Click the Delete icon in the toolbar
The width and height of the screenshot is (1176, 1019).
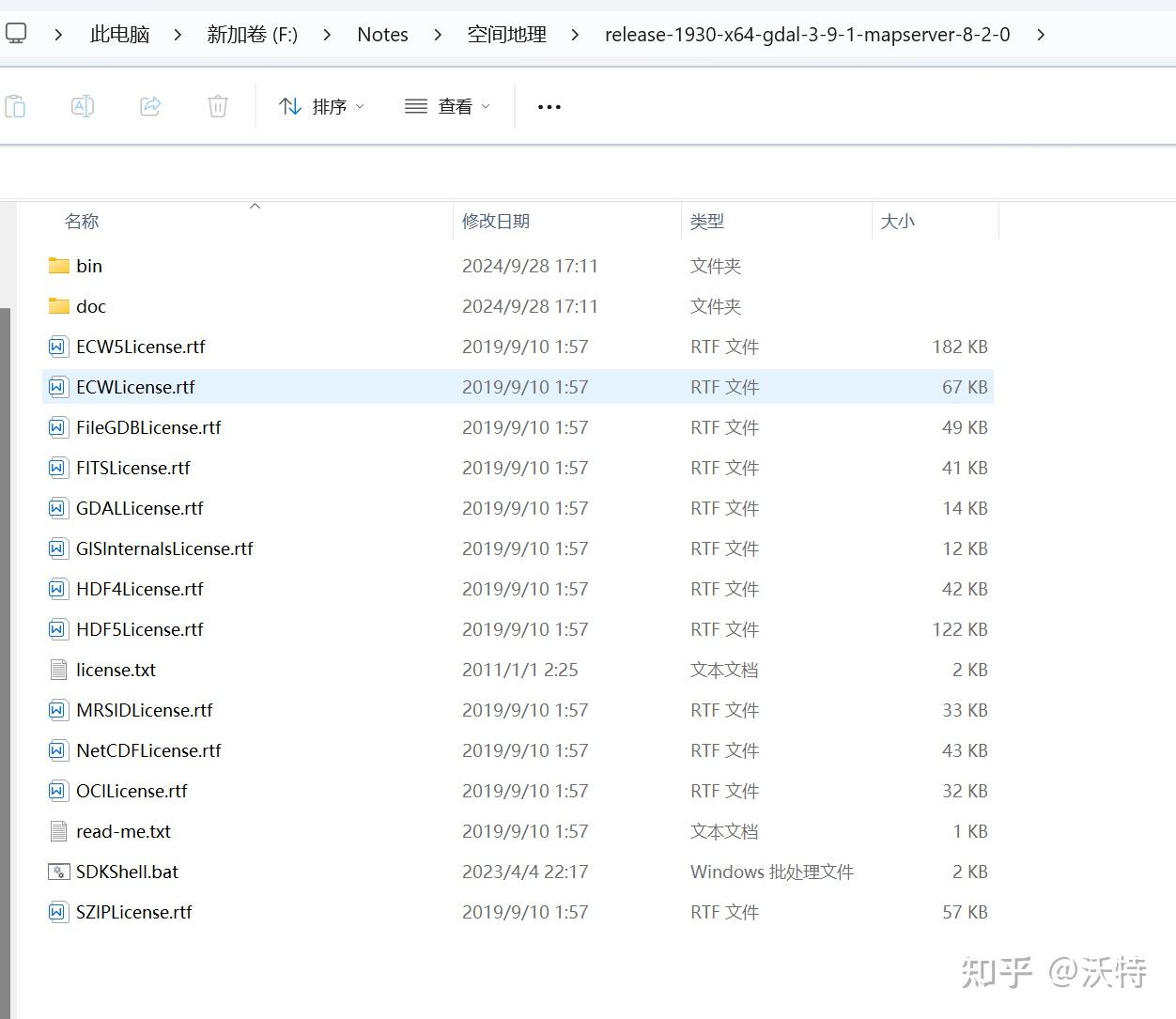218,106
